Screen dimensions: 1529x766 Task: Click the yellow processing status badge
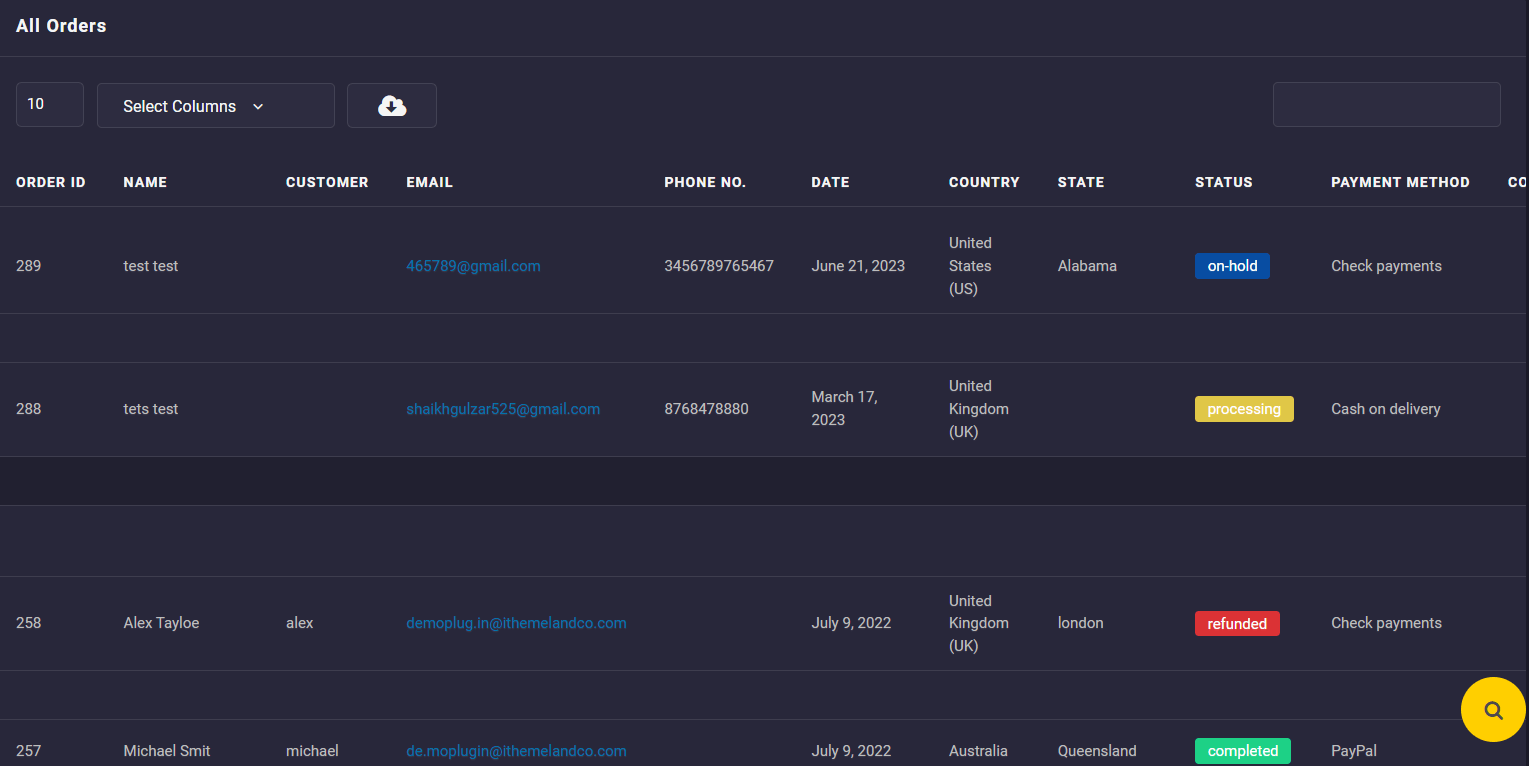coord(1244,409)
